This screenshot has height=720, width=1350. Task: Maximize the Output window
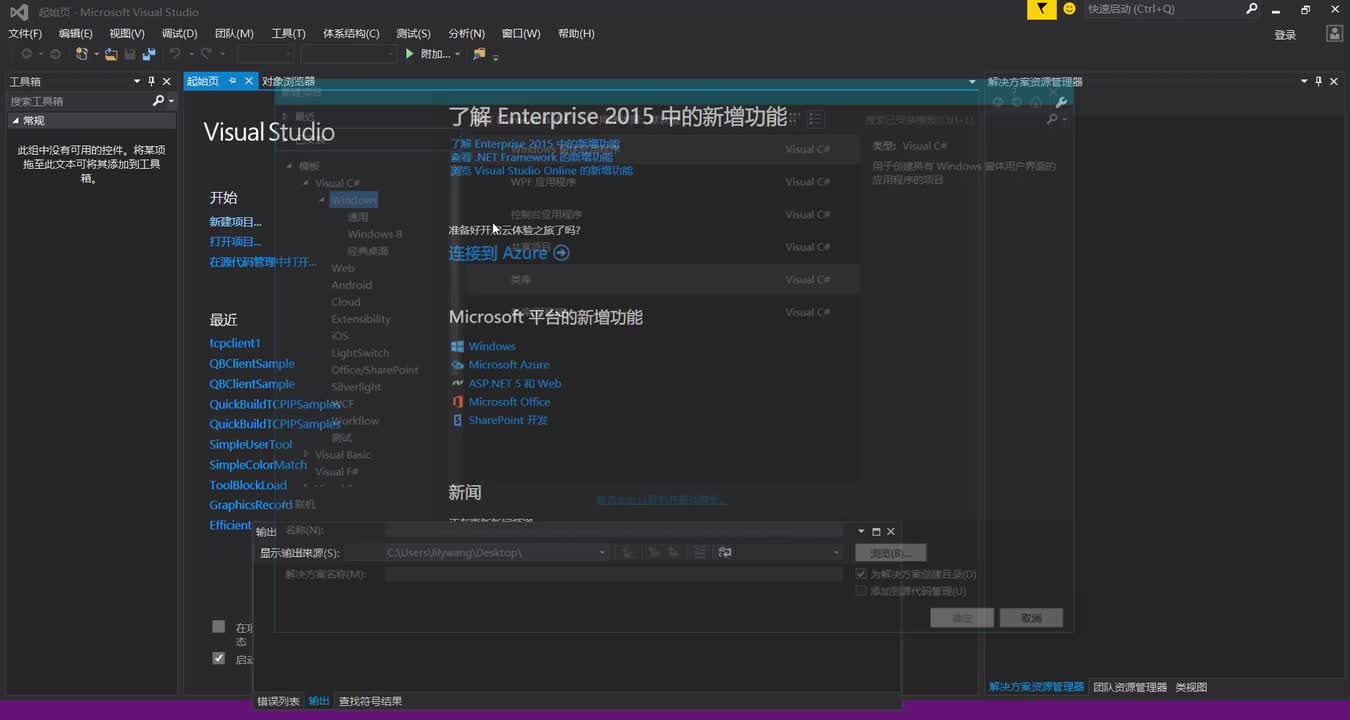876,532
